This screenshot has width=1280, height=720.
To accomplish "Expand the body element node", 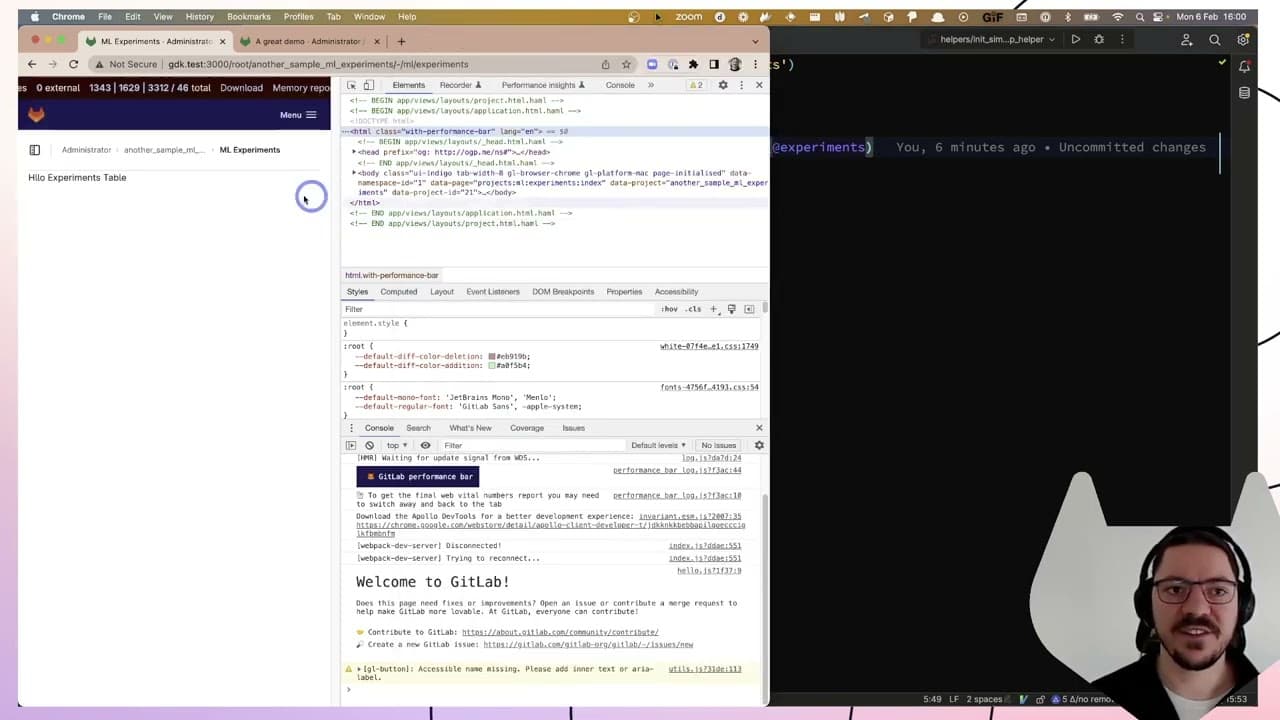I will 353,173.
